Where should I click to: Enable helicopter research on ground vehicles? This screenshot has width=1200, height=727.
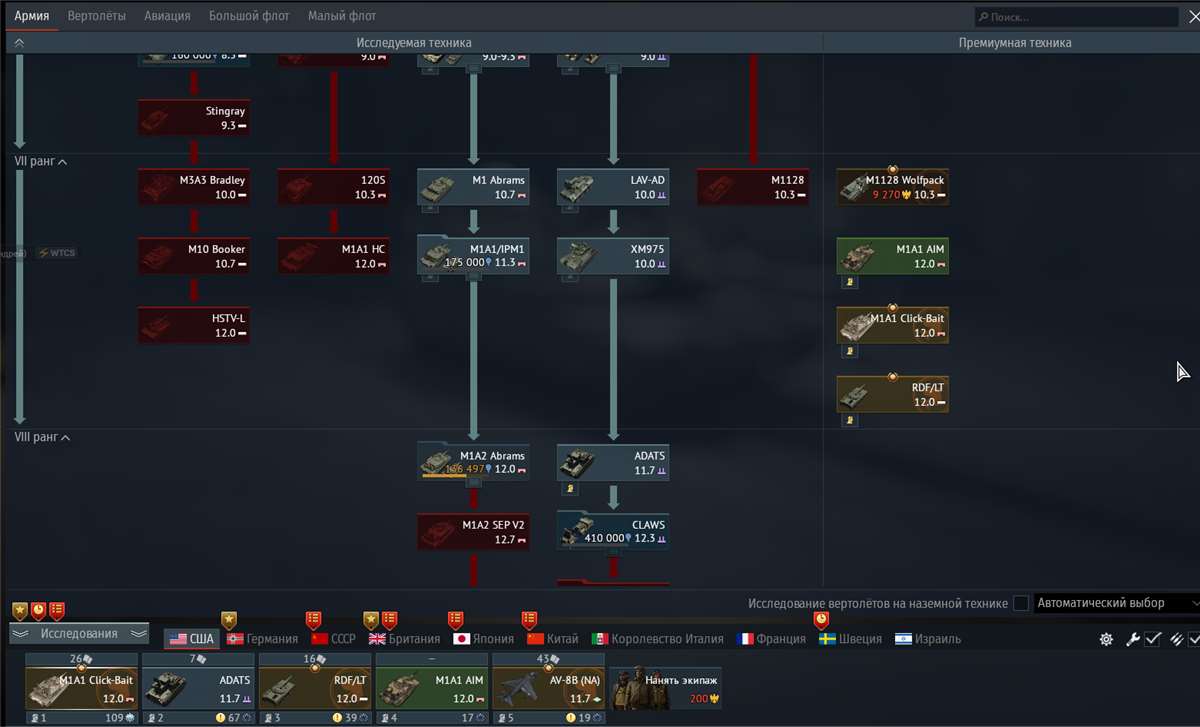pos(1020,603)
